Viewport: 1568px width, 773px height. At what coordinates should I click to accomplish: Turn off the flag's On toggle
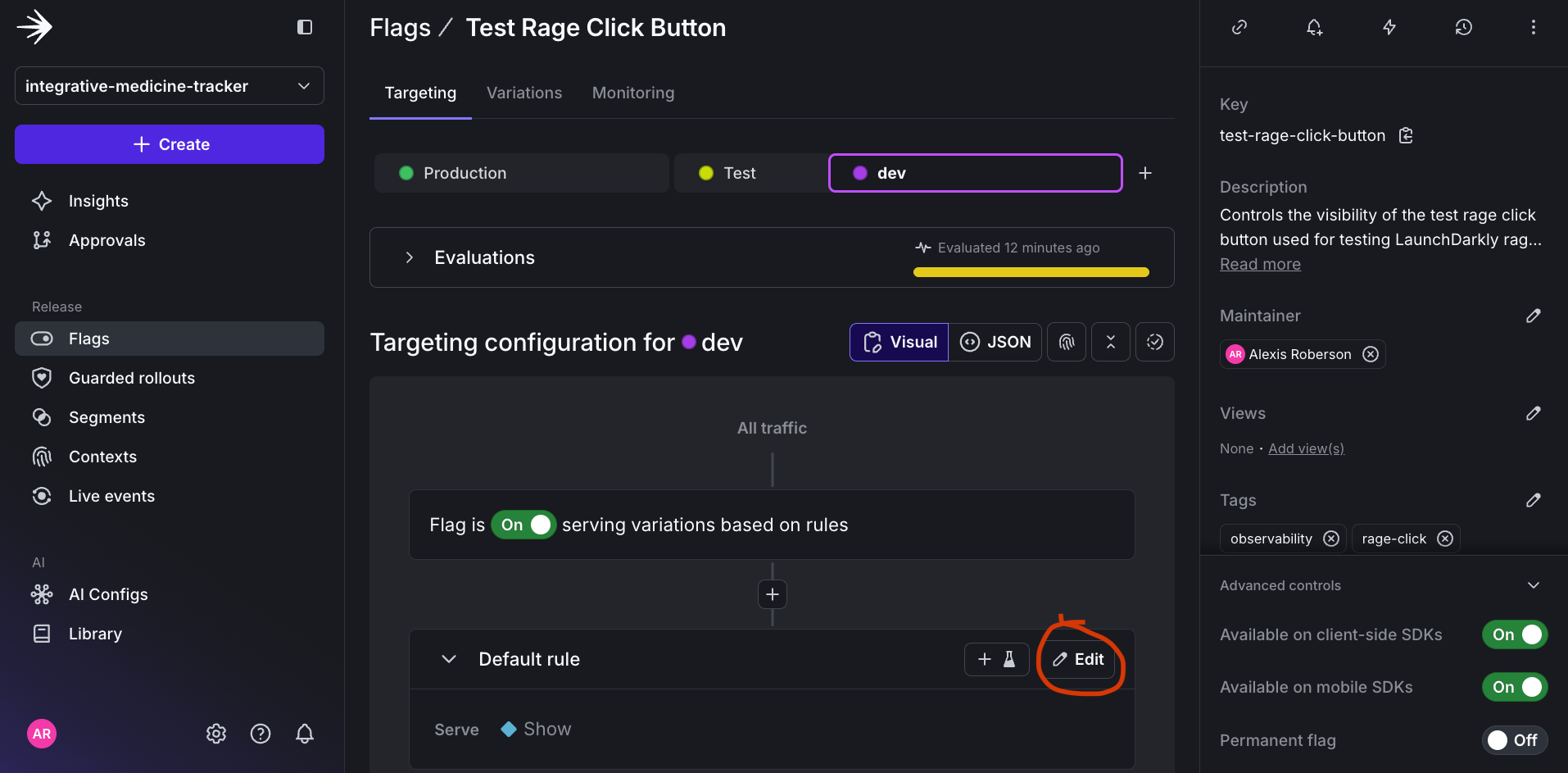tap(523, 525)
